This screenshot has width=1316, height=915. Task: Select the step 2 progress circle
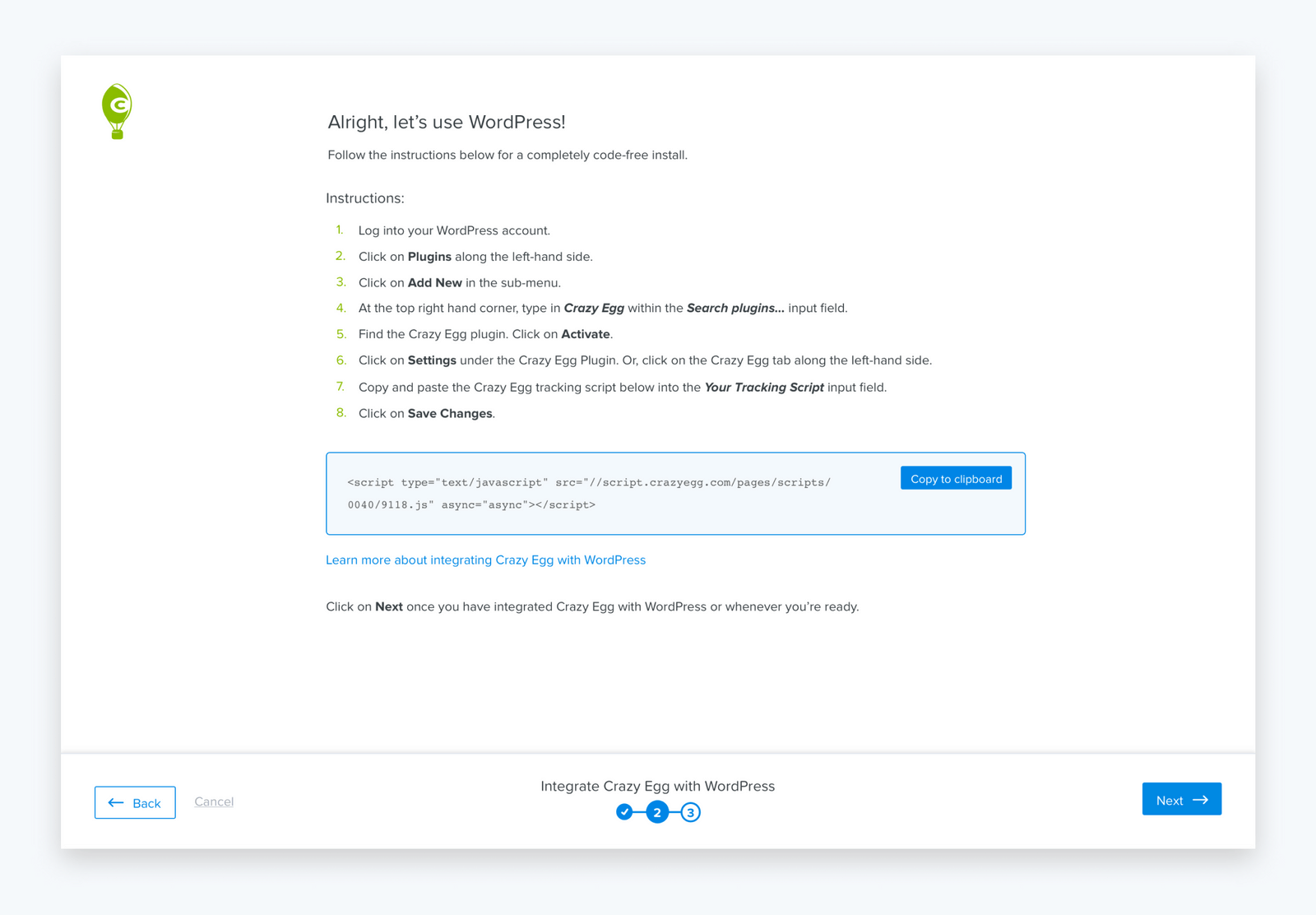point(657,812)
